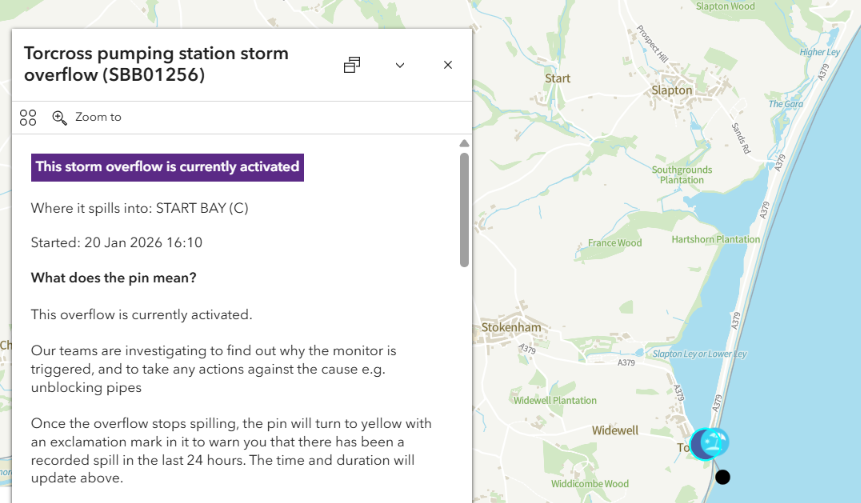Click the 'What does the pin mean?' heading

point(114,277)
